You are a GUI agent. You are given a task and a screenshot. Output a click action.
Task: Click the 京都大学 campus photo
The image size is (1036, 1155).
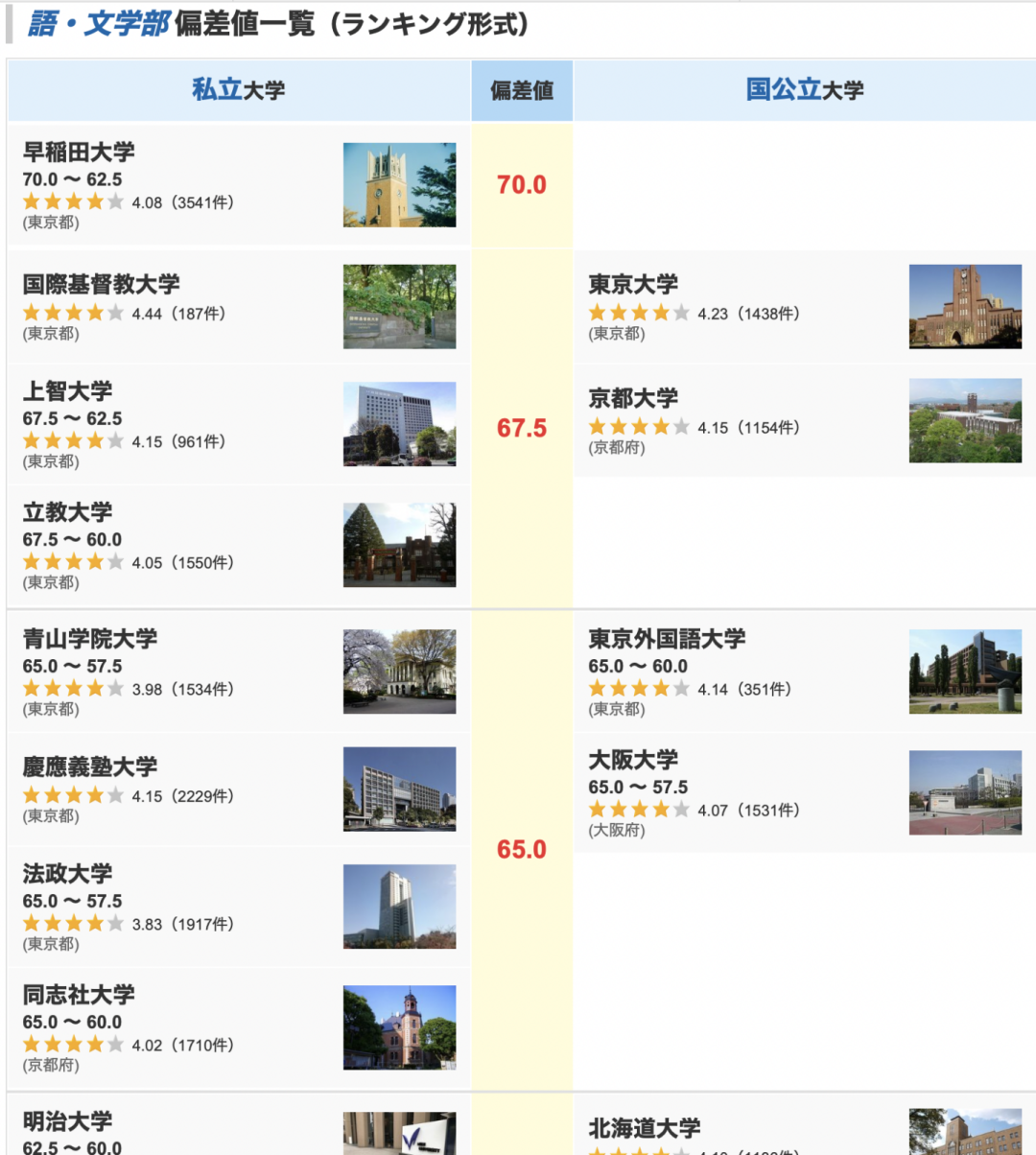pos(965,420)
